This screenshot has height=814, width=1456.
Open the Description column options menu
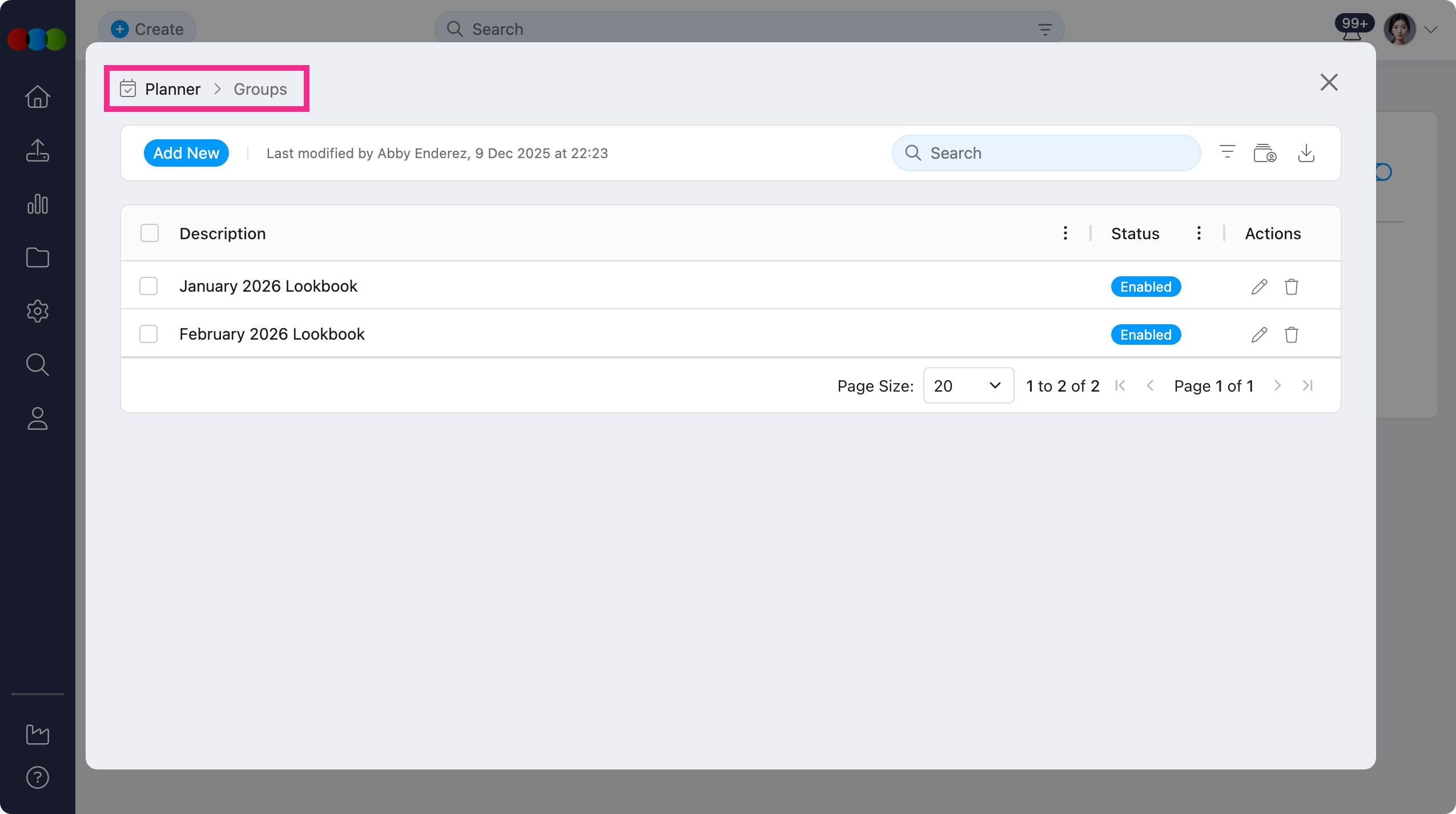point(1065,233)
